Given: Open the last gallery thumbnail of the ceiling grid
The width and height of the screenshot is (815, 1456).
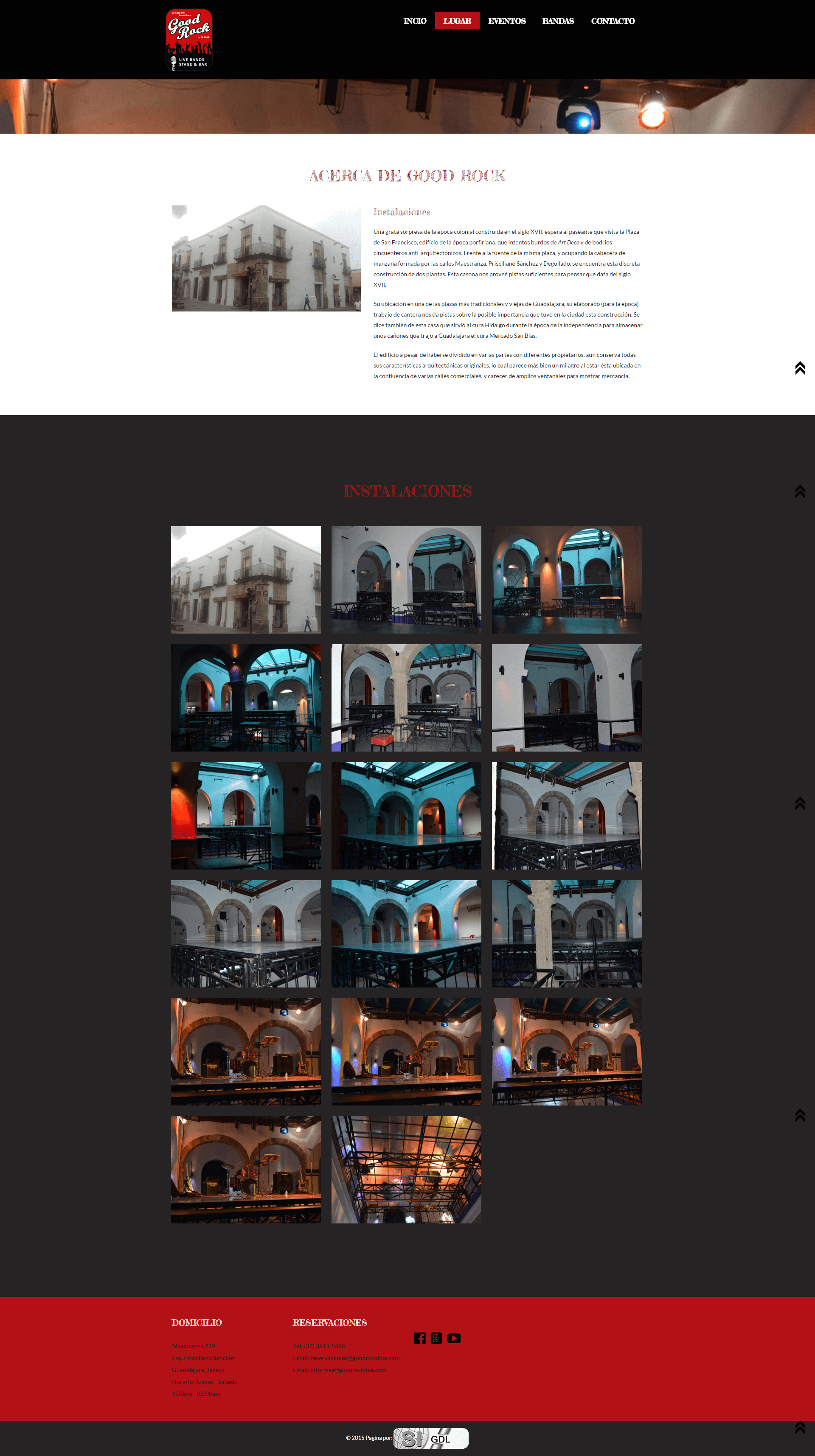Looking at the screenshot, I should (406, 1170).
